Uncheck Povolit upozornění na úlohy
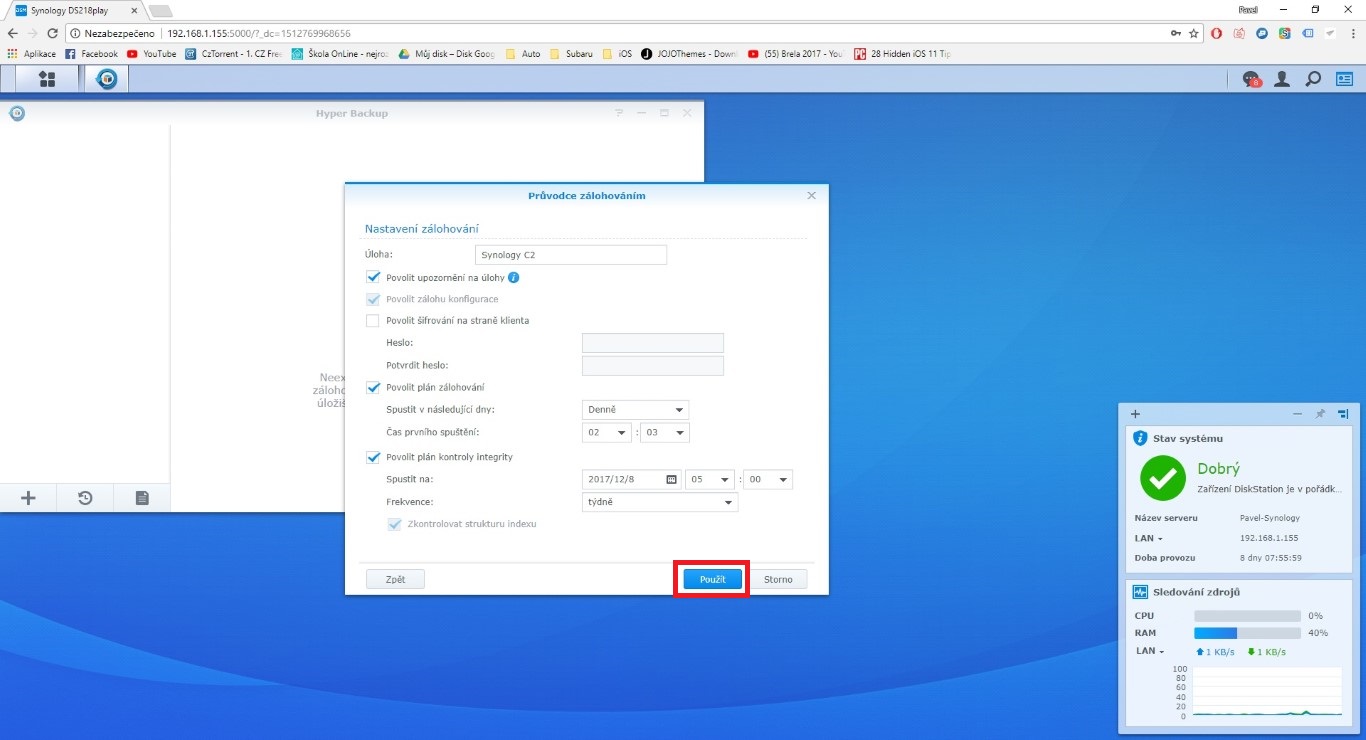Viewport: 1366px width, 740px height. (373, 277)
